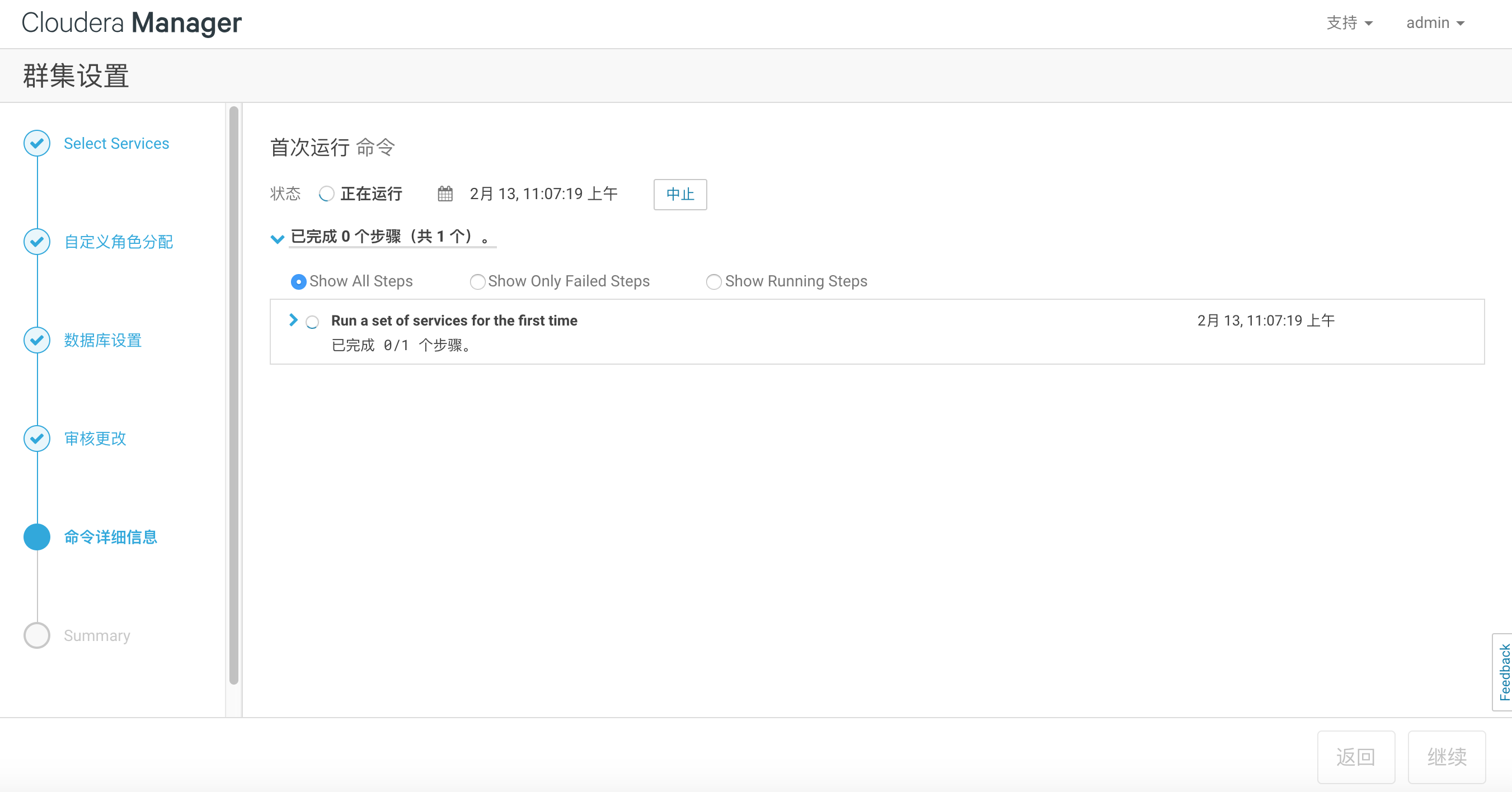Click the 正在运行 status spinner icon
This screenshot has width=1512, height=792.
(326, 194)
